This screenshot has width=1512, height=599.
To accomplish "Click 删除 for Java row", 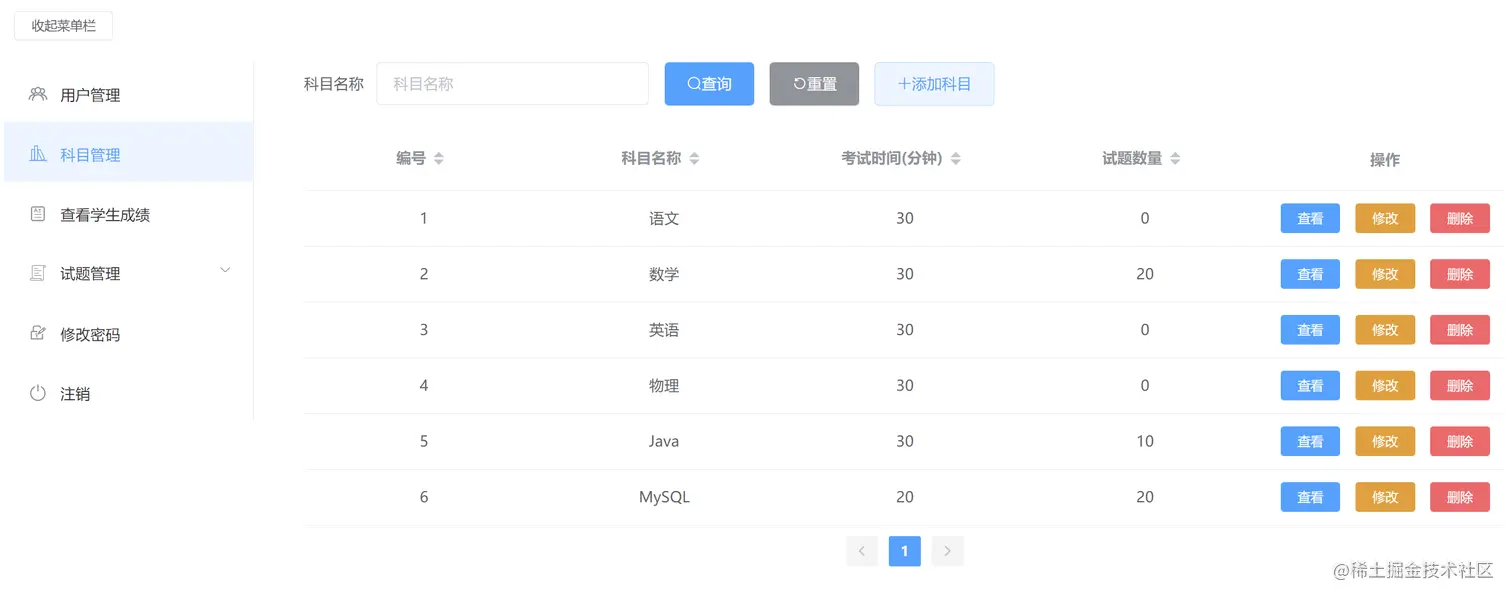I will (x=1460, y=441).
